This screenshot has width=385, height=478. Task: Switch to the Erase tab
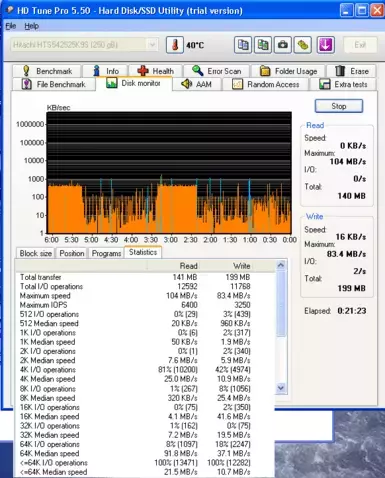tap(351, 71)
